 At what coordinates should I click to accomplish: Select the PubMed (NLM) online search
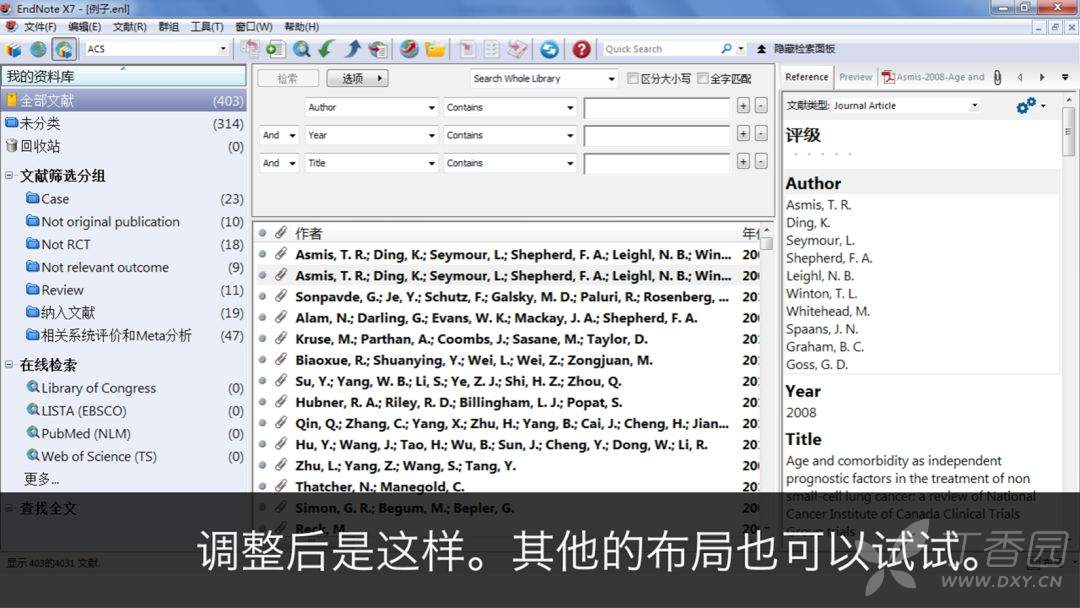(85, 434)
